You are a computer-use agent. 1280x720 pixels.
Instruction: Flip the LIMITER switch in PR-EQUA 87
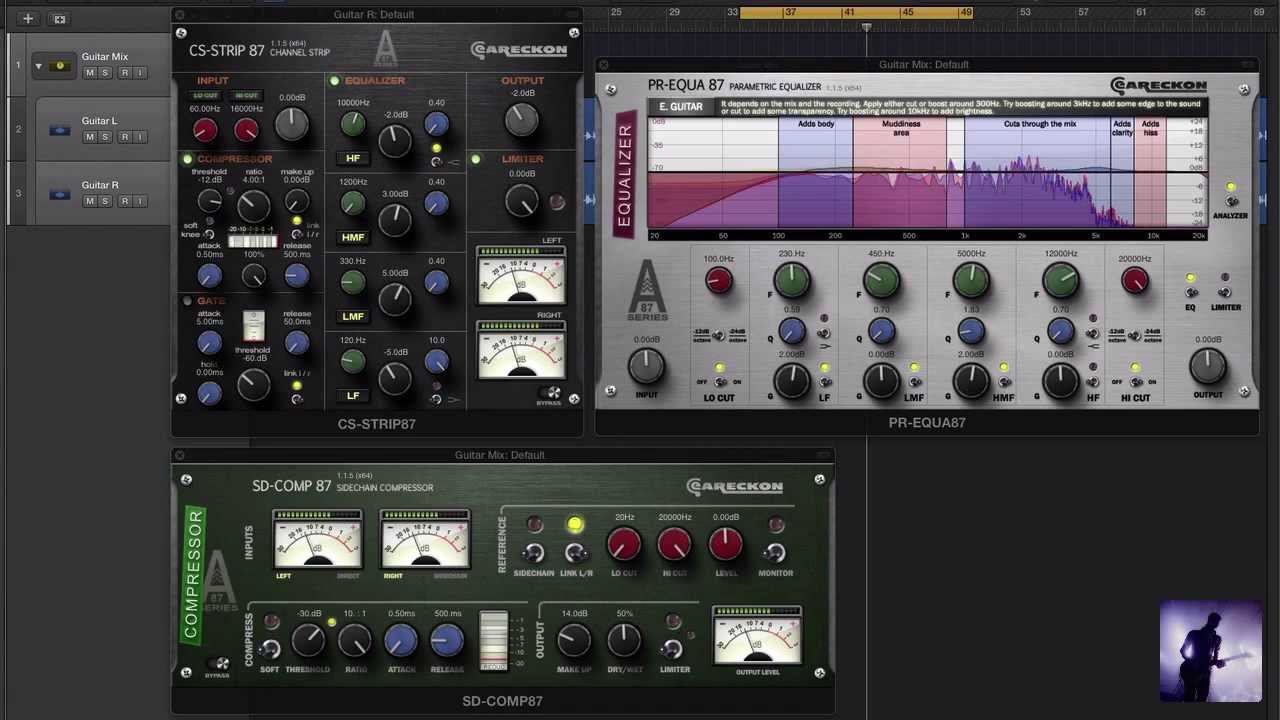tap(1225, 292)
